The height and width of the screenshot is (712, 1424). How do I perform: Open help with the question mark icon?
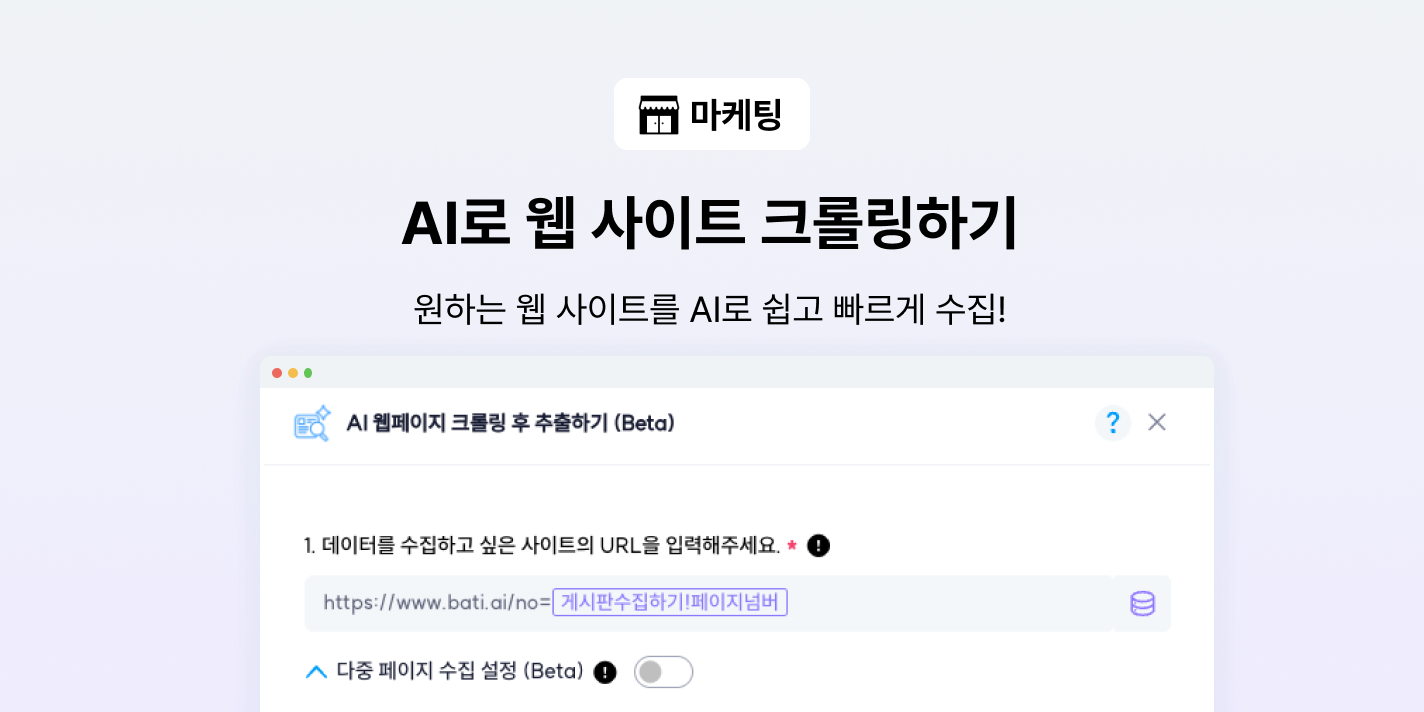click(x=1112, y=423)
